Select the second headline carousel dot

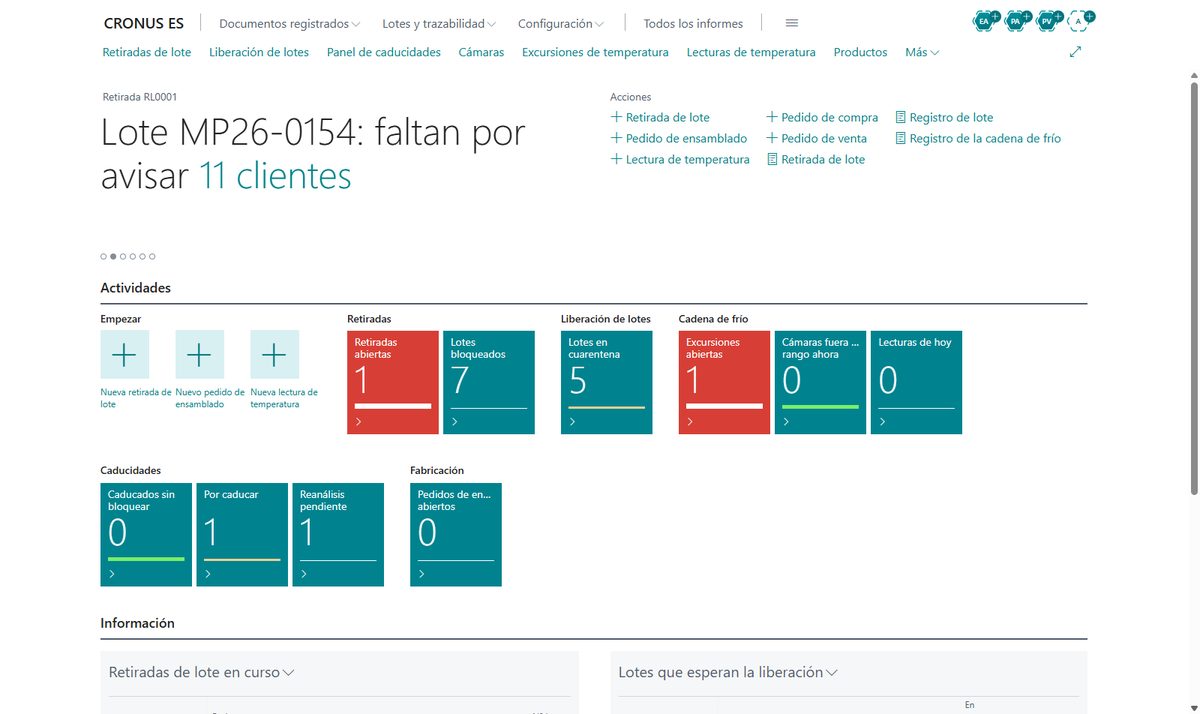[x=113, y=256]
